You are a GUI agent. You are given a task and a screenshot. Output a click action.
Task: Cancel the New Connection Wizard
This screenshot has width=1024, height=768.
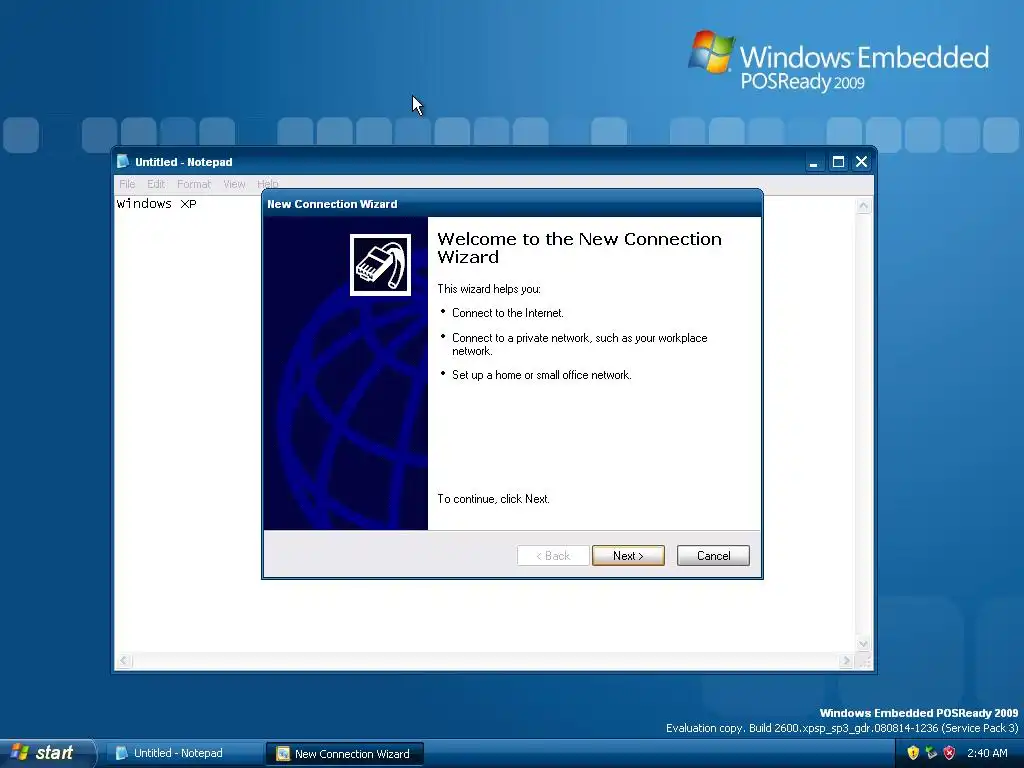pyautogui.click(x=713, y=556)
